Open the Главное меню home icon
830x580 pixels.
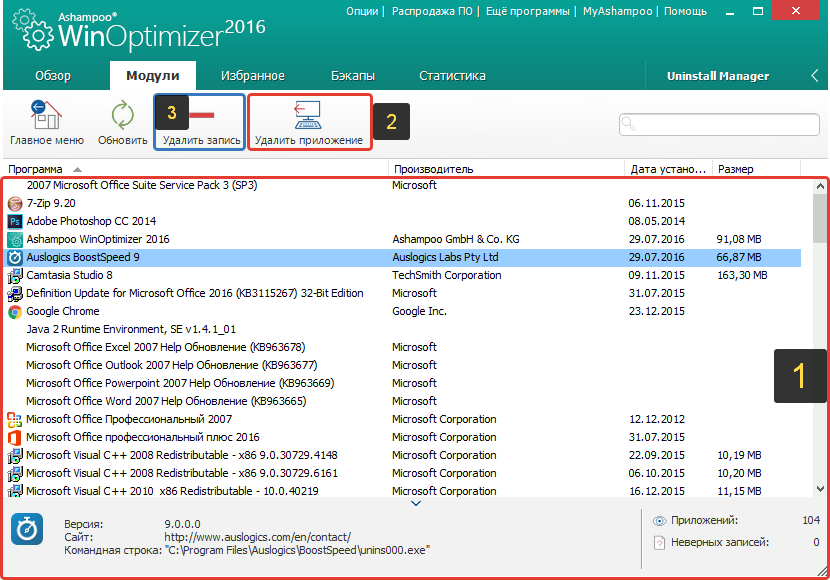coord(47,115)
